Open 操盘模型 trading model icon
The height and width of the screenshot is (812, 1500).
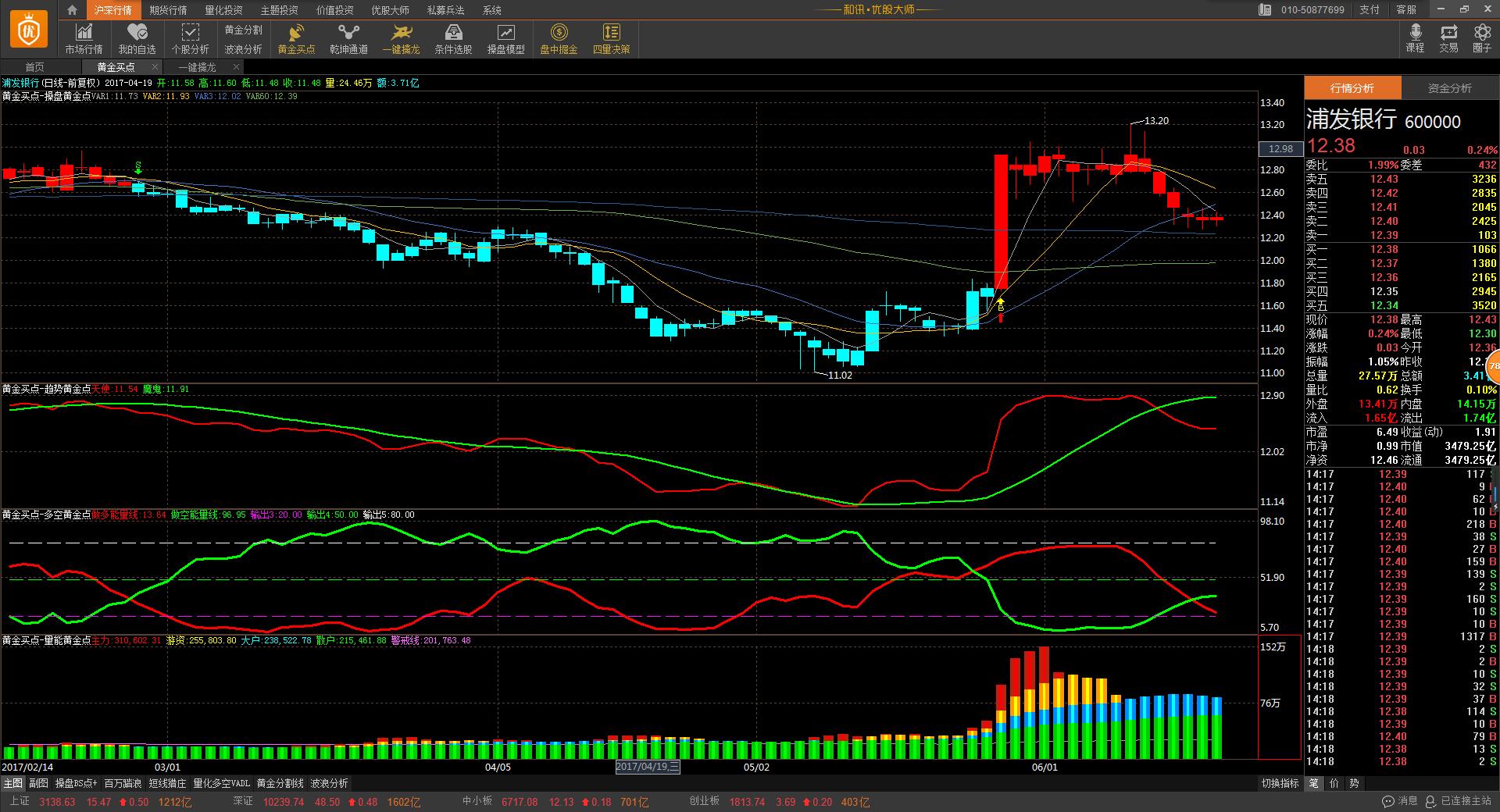pyautogui.click(x=506, y=38)
